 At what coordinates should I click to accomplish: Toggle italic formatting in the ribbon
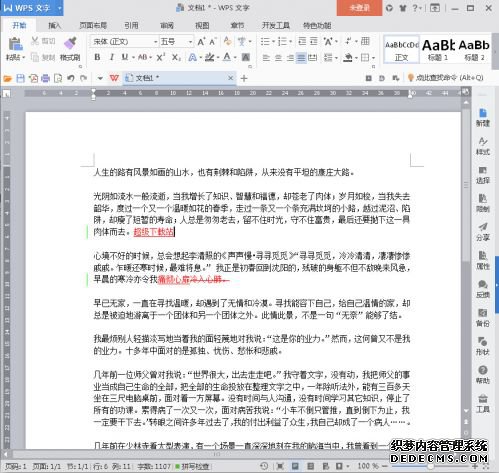pos(112,57)
